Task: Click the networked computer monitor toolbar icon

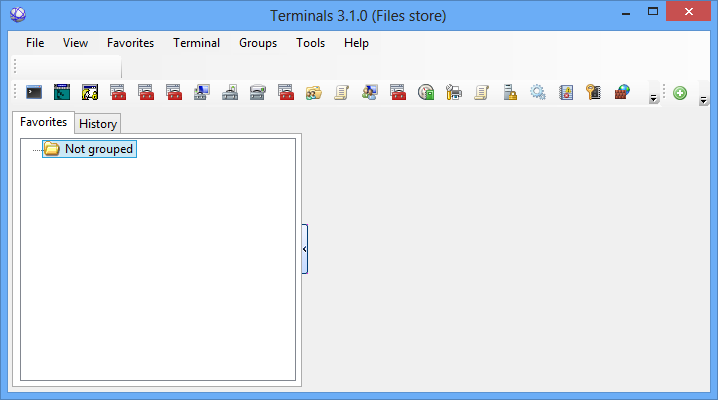Action: [202, 92]
